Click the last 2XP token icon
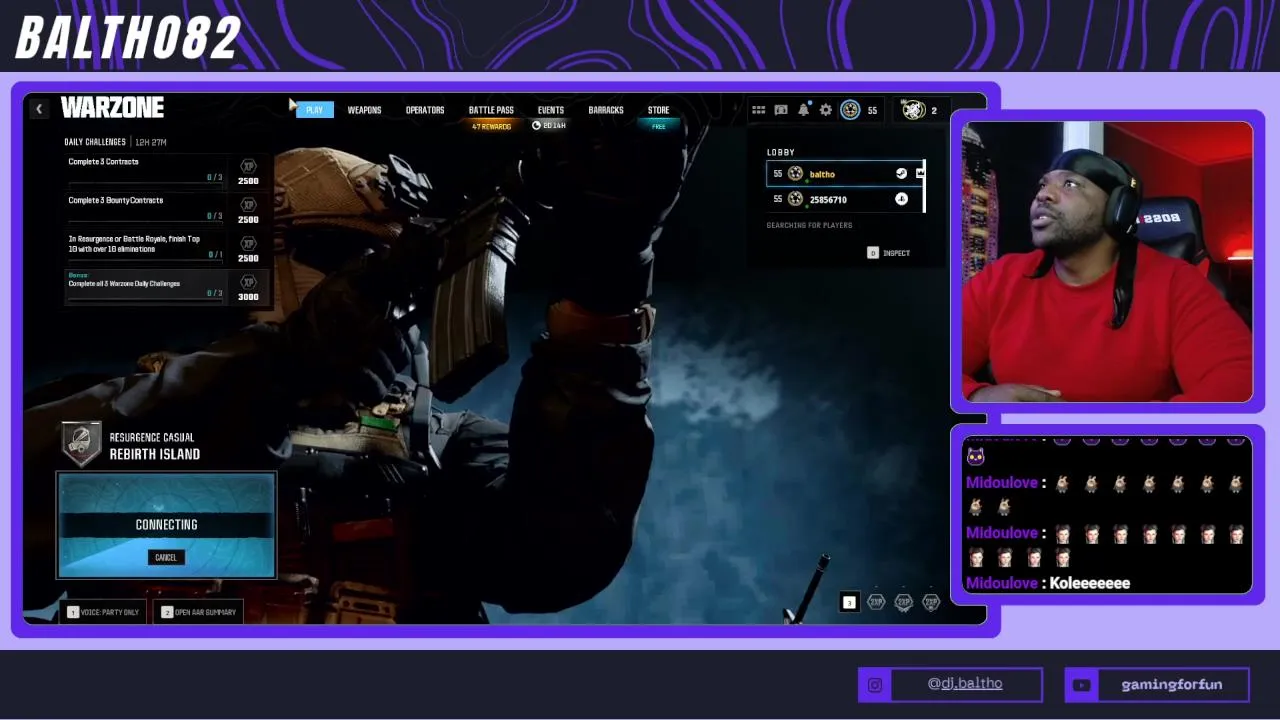 point(931,602)
